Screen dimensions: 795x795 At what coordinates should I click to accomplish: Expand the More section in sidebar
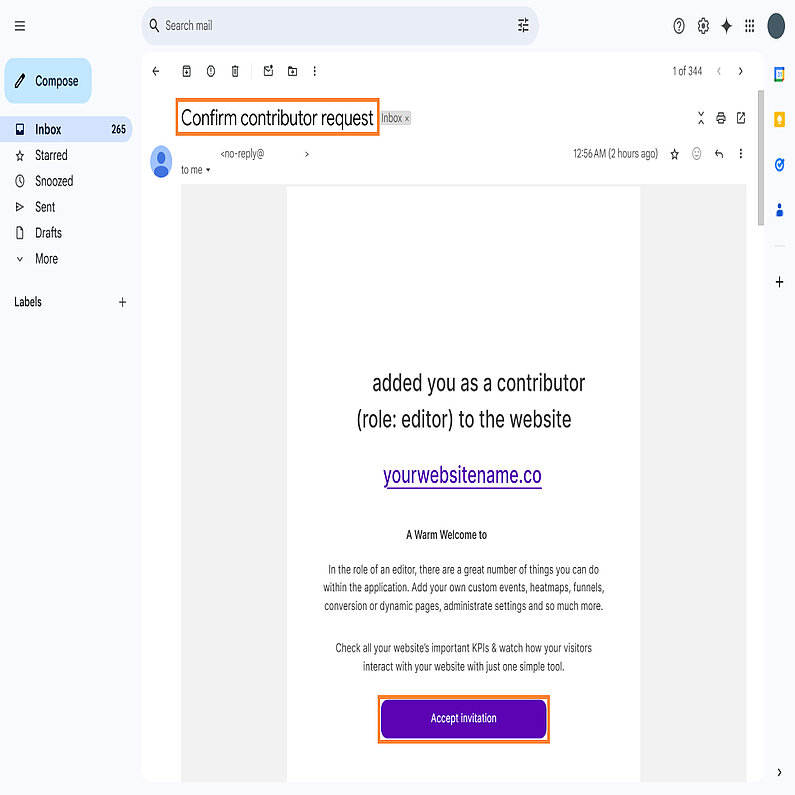coord(46,259)
